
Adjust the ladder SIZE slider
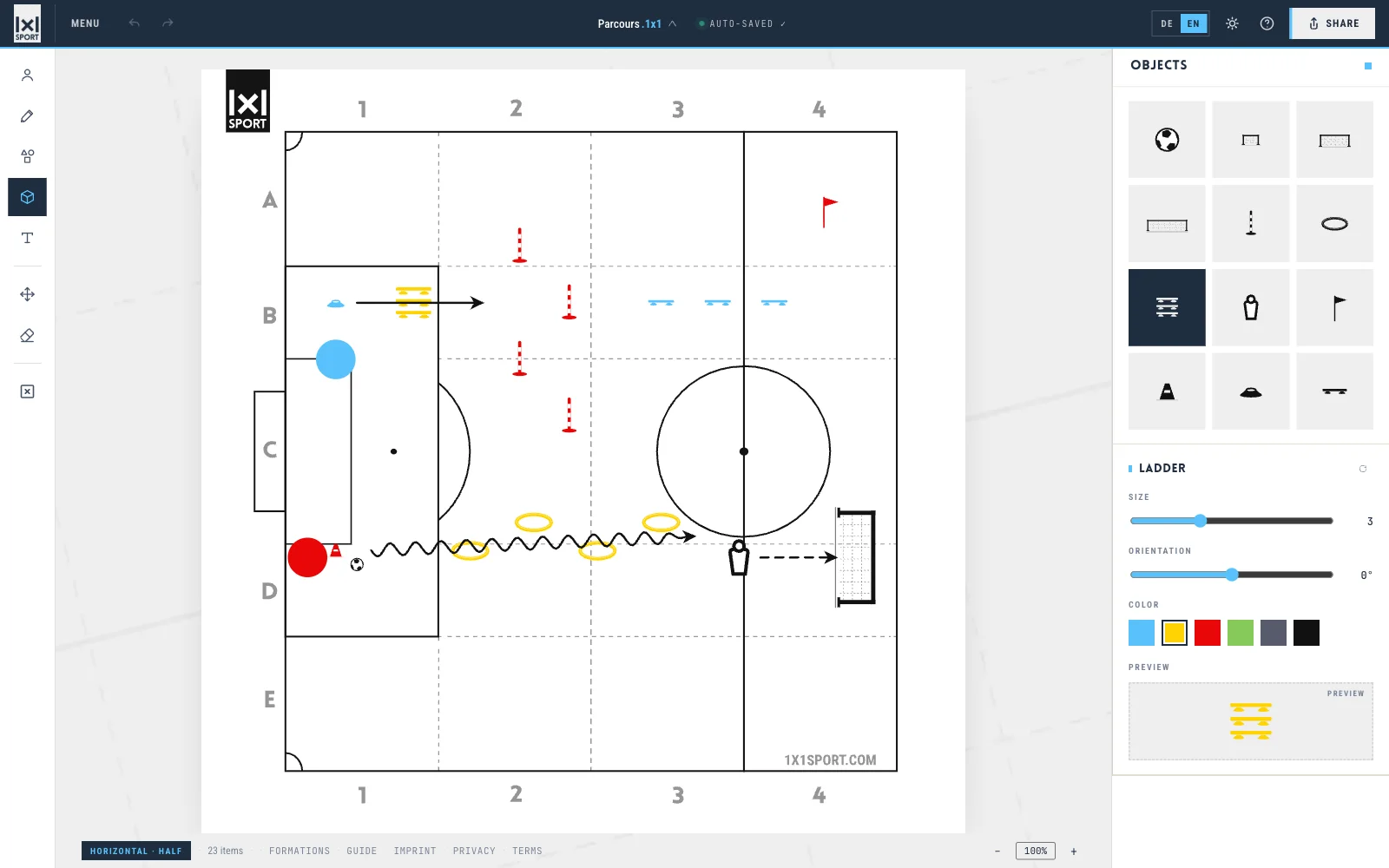[1231, 521]
